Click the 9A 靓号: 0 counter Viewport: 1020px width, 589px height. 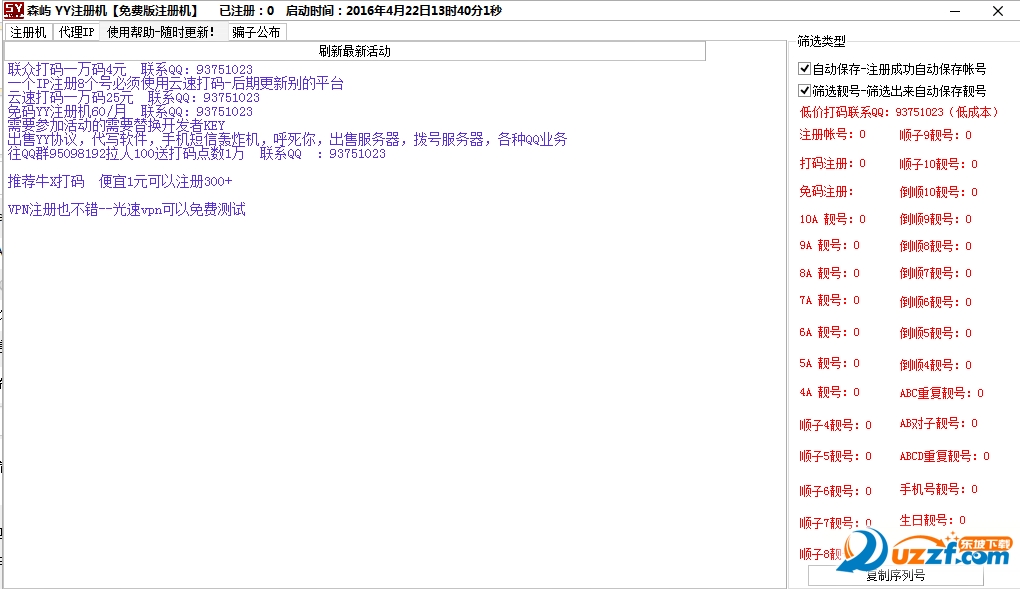(x=829, y=245)
